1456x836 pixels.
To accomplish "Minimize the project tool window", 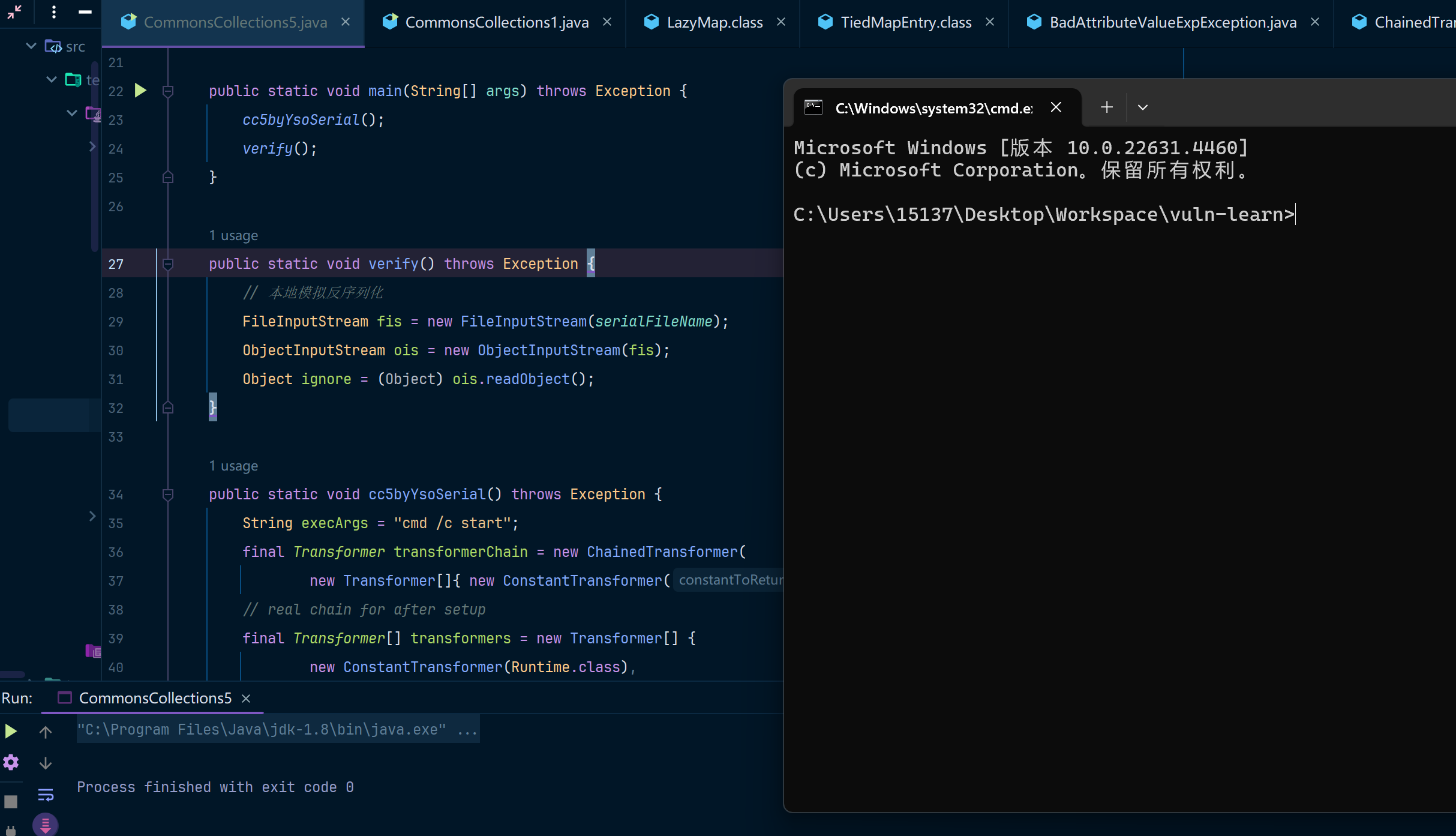I will point(85,11).
